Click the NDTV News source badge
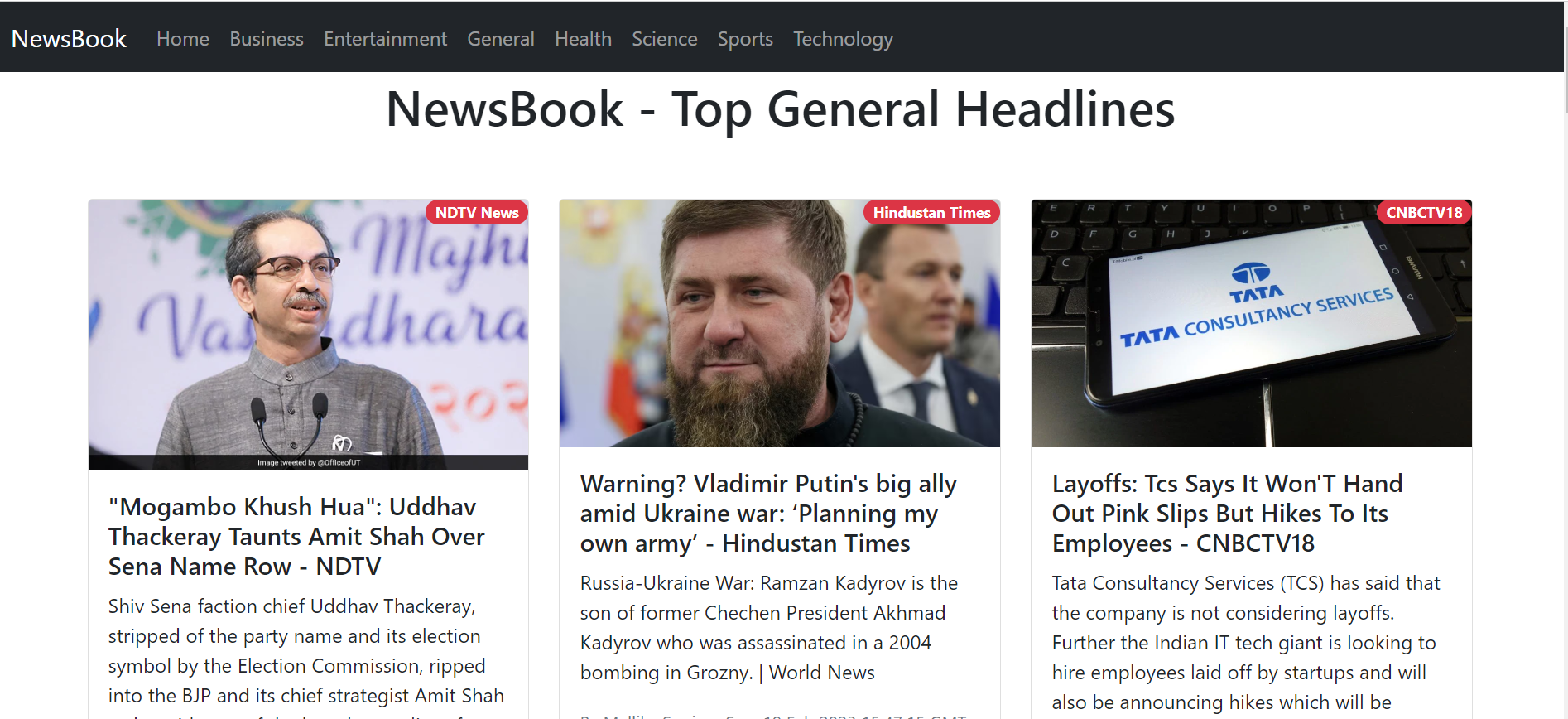 coord(477,213)
